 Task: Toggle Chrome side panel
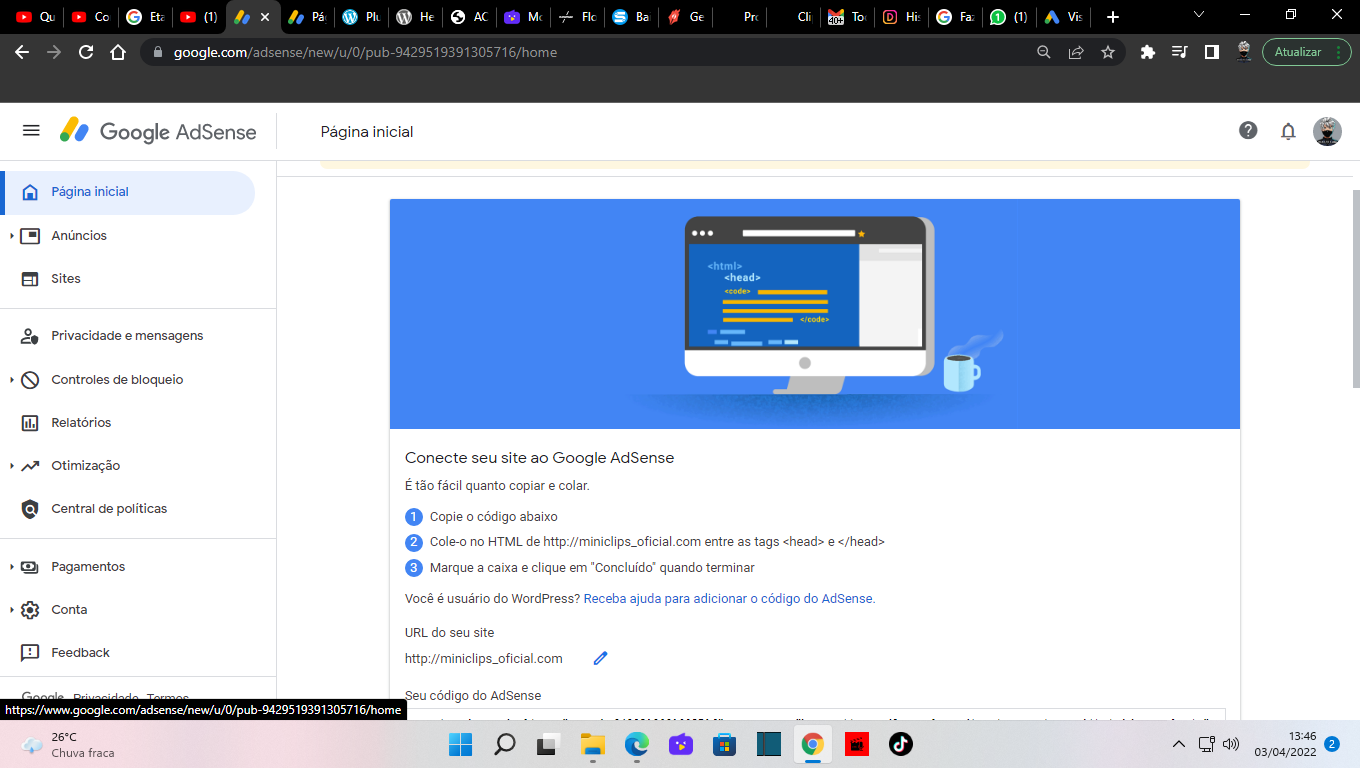coord(1212,52)
